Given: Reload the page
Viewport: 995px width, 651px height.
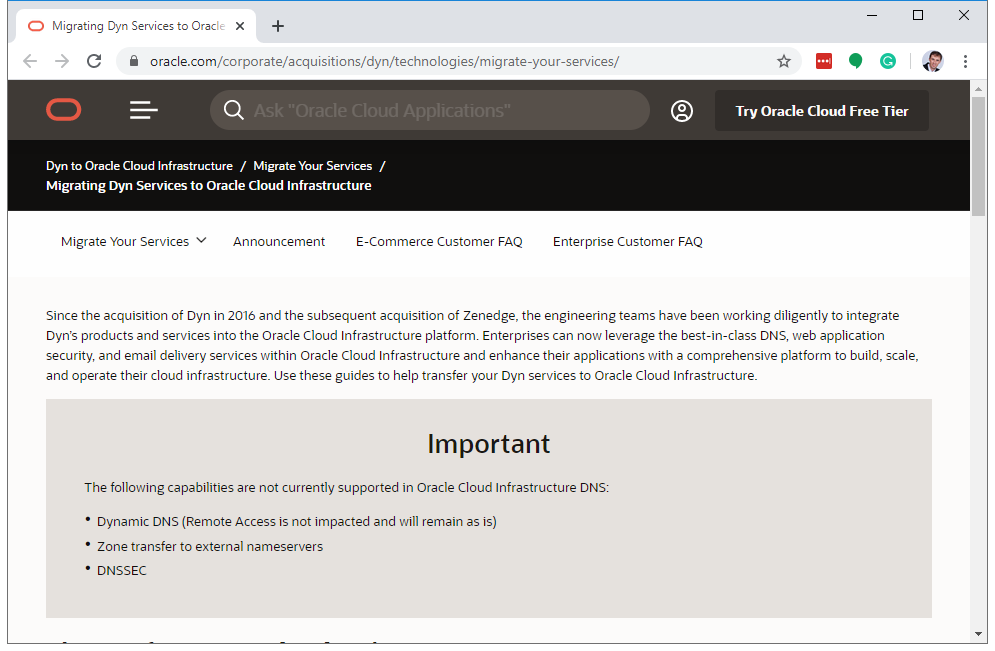Looking at the screenshot, I should click(94, 61).
